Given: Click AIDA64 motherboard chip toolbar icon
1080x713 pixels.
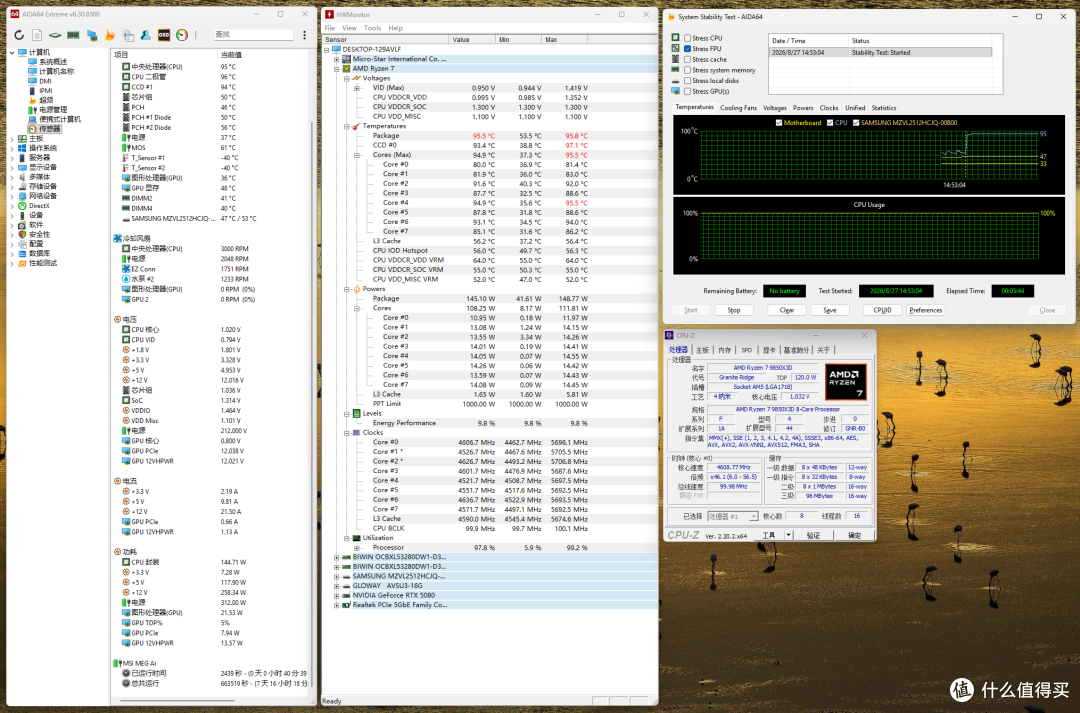Looking at the screenshot, I should point(55,34).
